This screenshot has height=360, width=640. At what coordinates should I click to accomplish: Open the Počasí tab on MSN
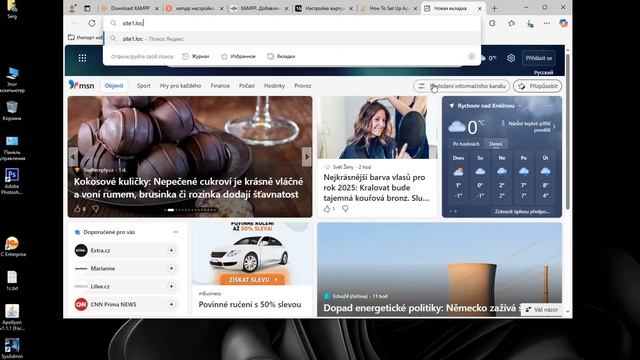tap(247, 86)
